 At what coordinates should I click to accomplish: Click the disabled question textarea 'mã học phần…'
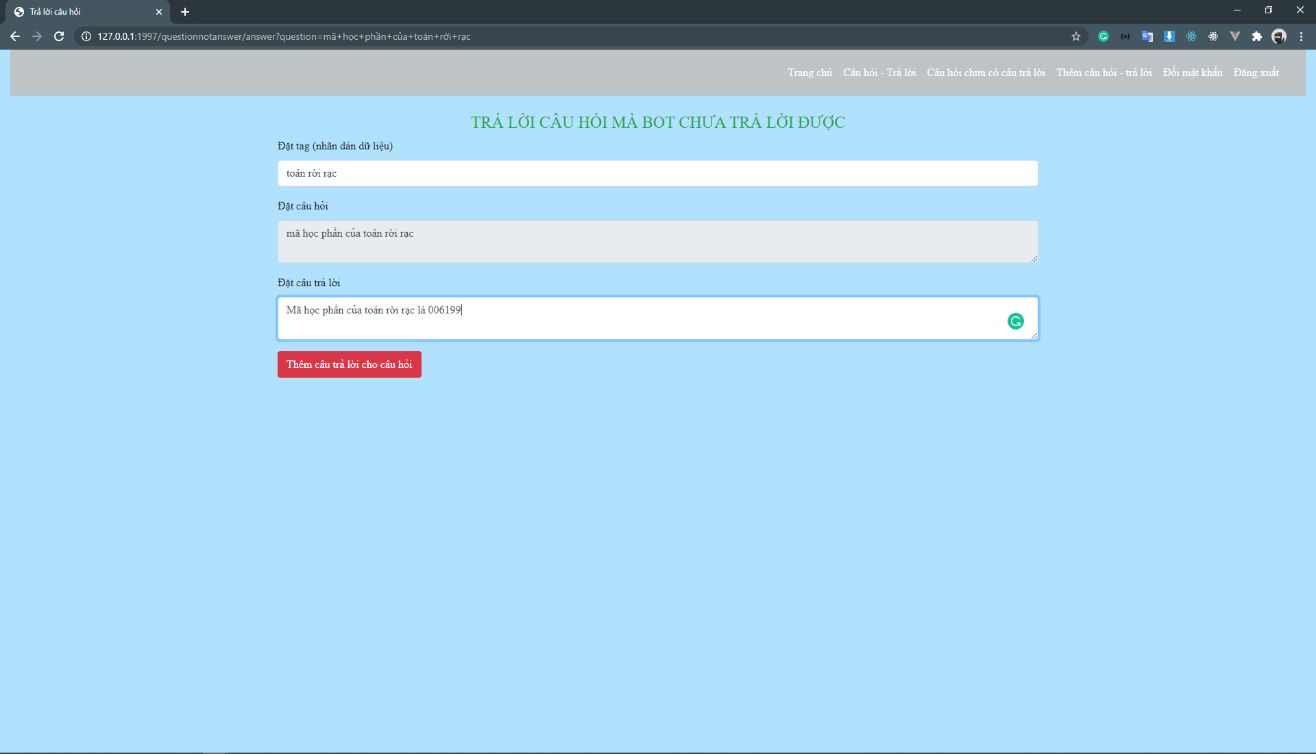click(x=657, y=242)
